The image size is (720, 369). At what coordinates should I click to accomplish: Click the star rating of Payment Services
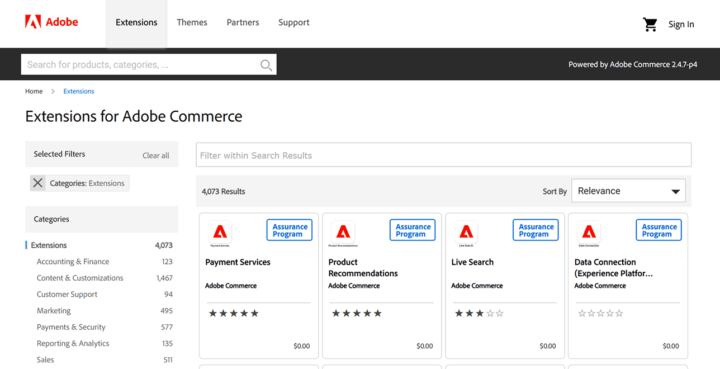click(x=234, y=313)
